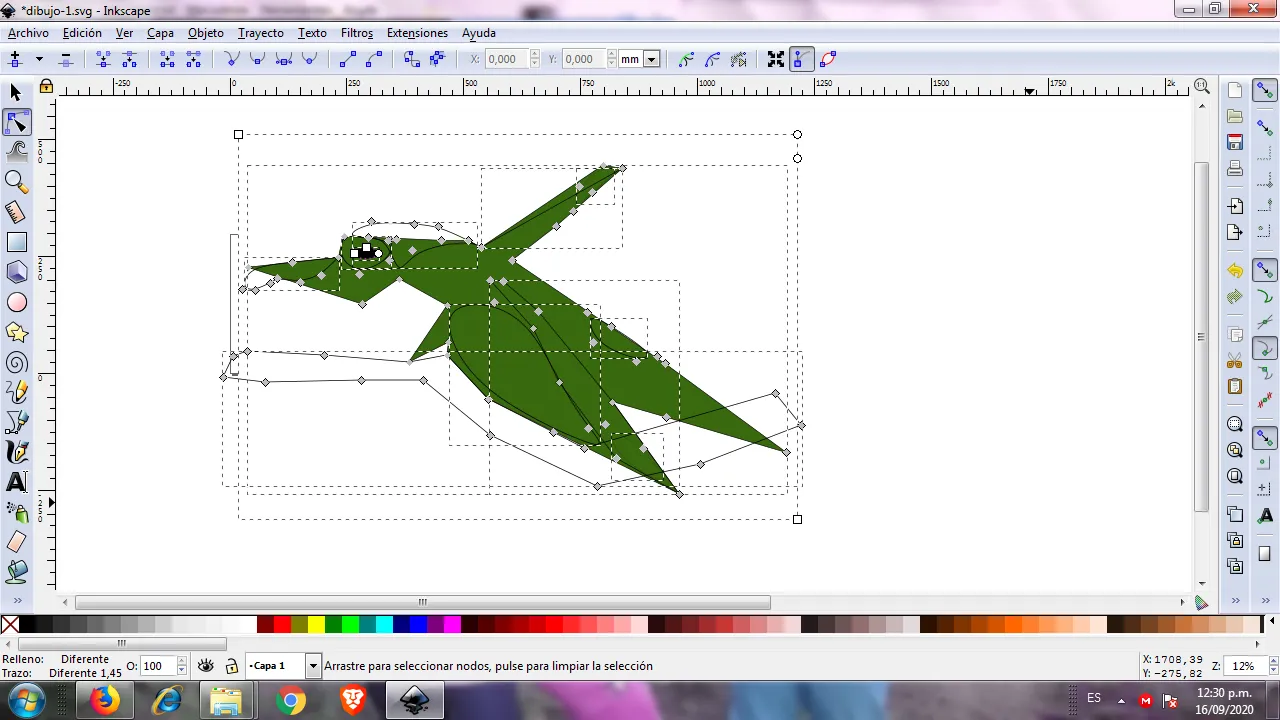
Task: Select the Pencil freehand tool
Action: pos(16,392)
